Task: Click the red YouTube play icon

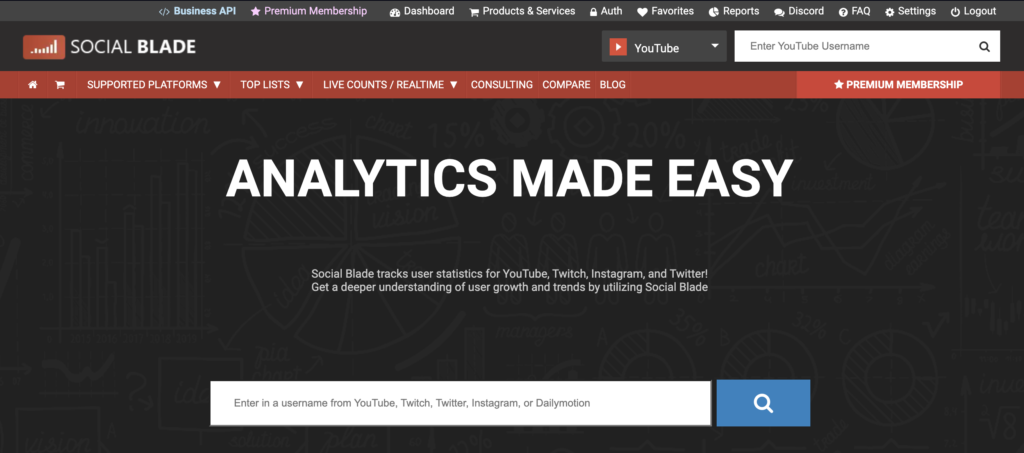Action: point(618,47)
